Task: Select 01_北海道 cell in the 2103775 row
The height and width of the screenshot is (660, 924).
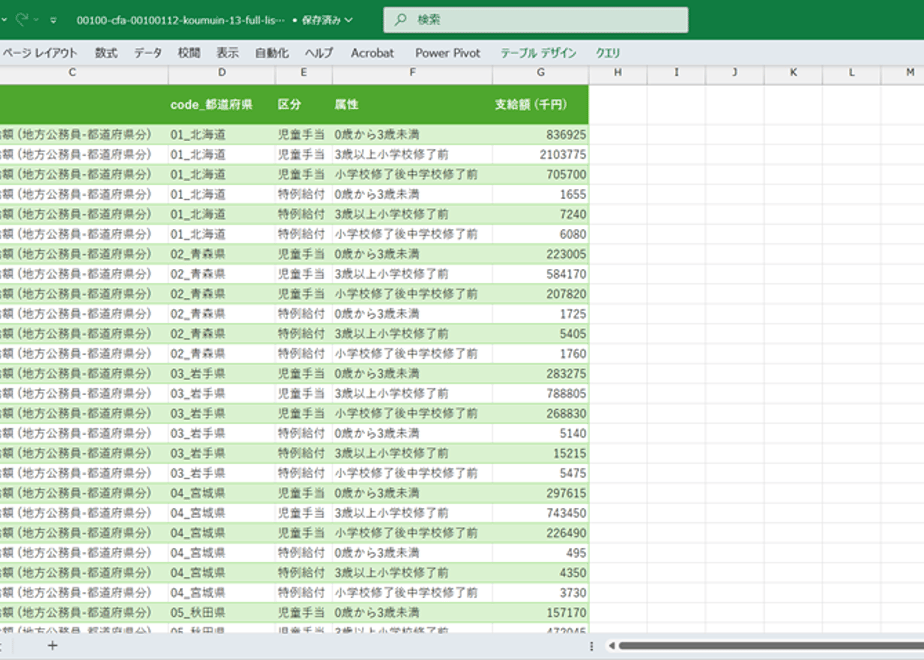Action: 222,154
